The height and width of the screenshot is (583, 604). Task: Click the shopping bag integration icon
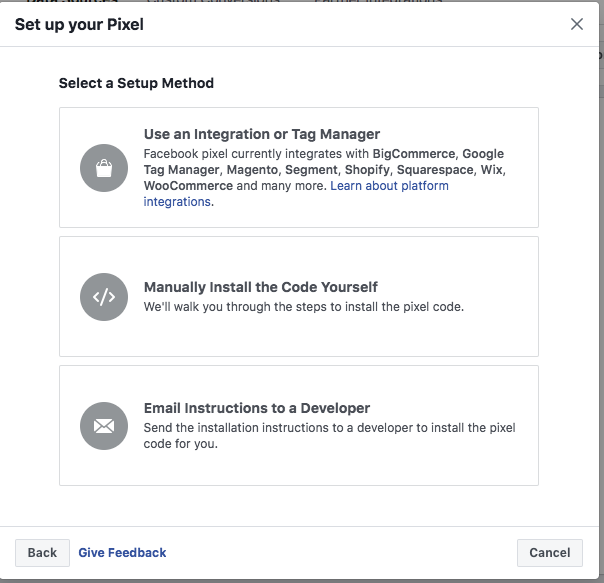tap(104, 168)
